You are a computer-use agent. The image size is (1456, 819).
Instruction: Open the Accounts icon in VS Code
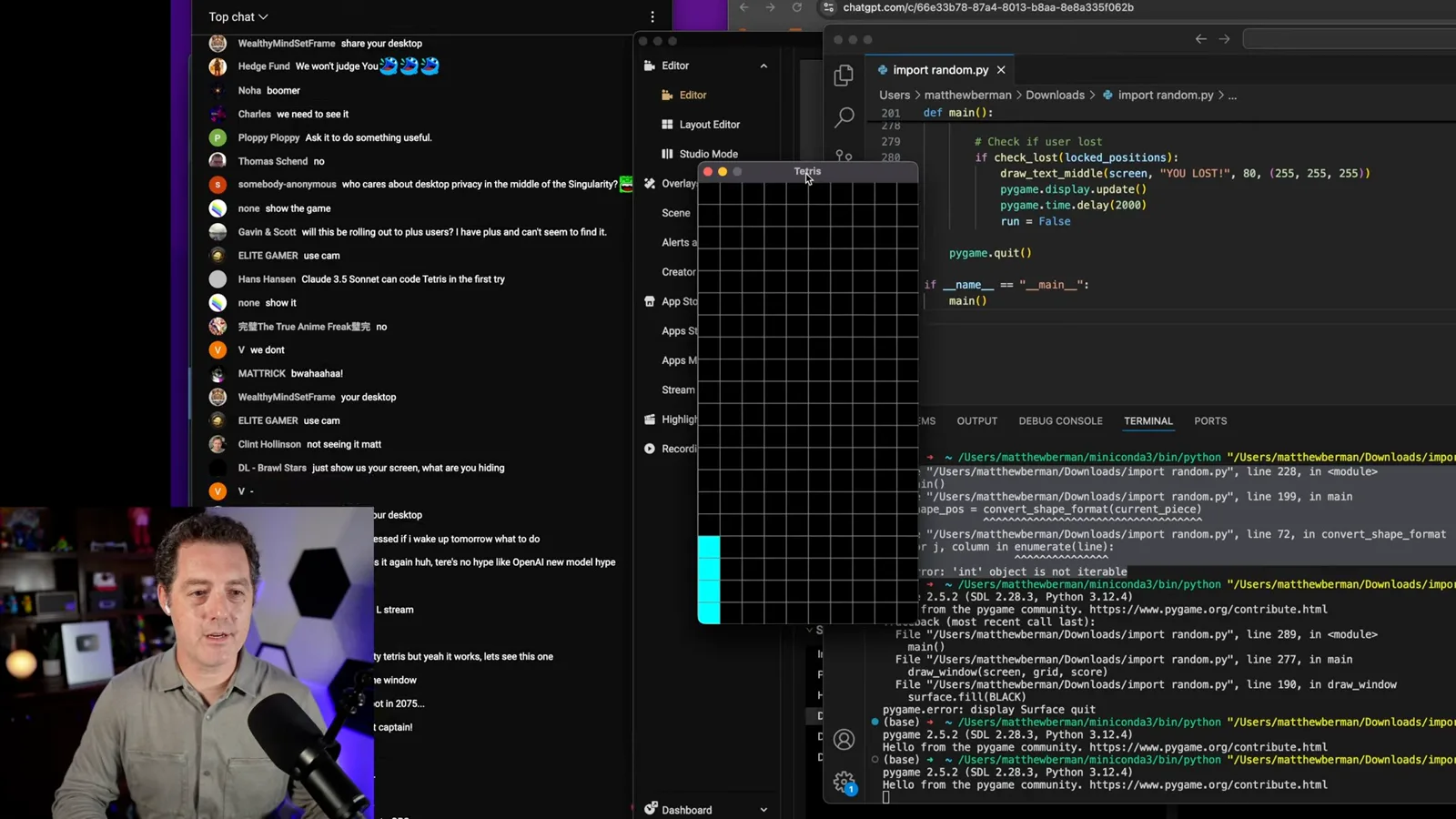(x=844, y=739)
